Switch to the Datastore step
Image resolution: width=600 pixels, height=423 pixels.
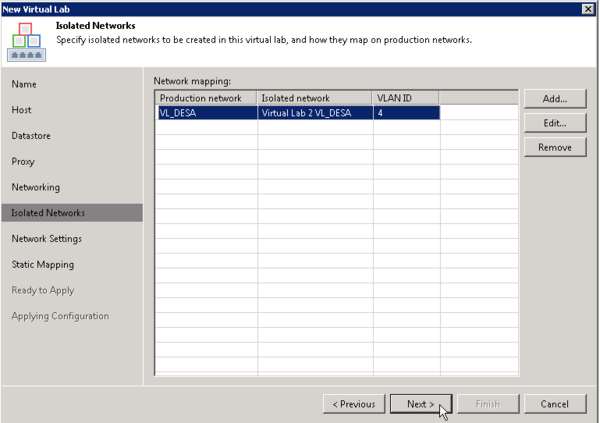31,136
